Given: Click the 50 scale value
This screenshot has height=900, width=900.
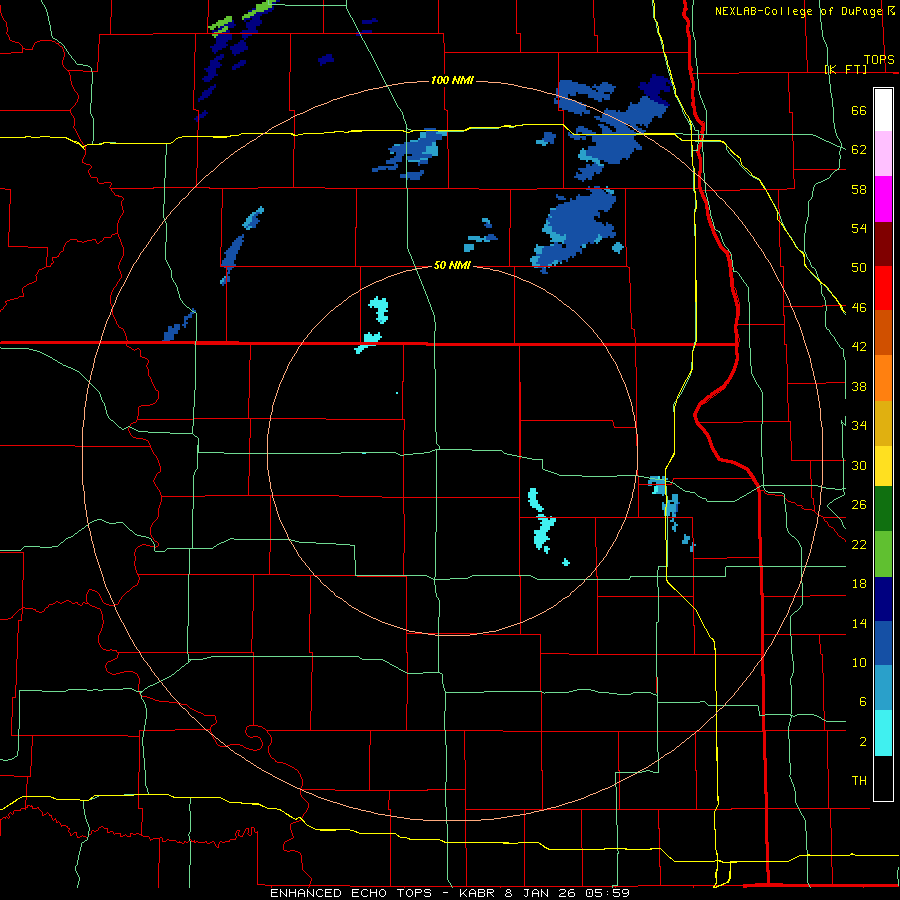Looking at the screenshot, I should tap(859, 268).
